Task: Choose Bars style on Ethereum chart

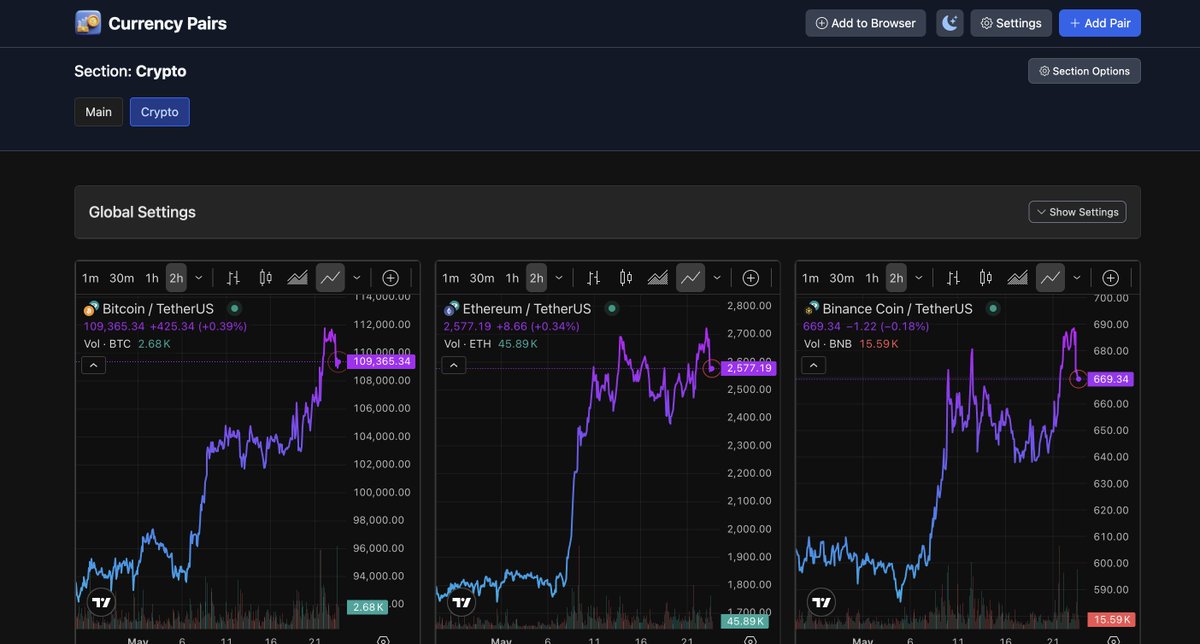Action: tap(593, 278)
